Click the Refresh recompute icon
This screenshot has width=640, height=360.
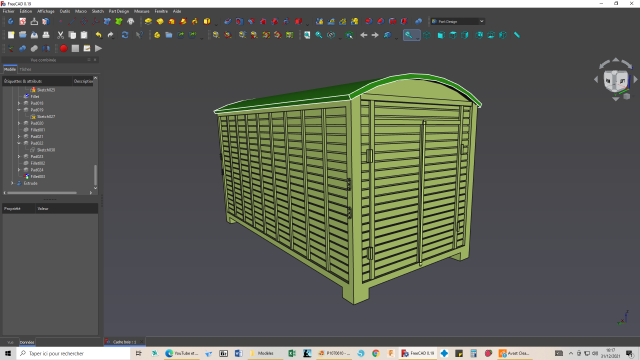pyautogui.click(x=125, y=35)
